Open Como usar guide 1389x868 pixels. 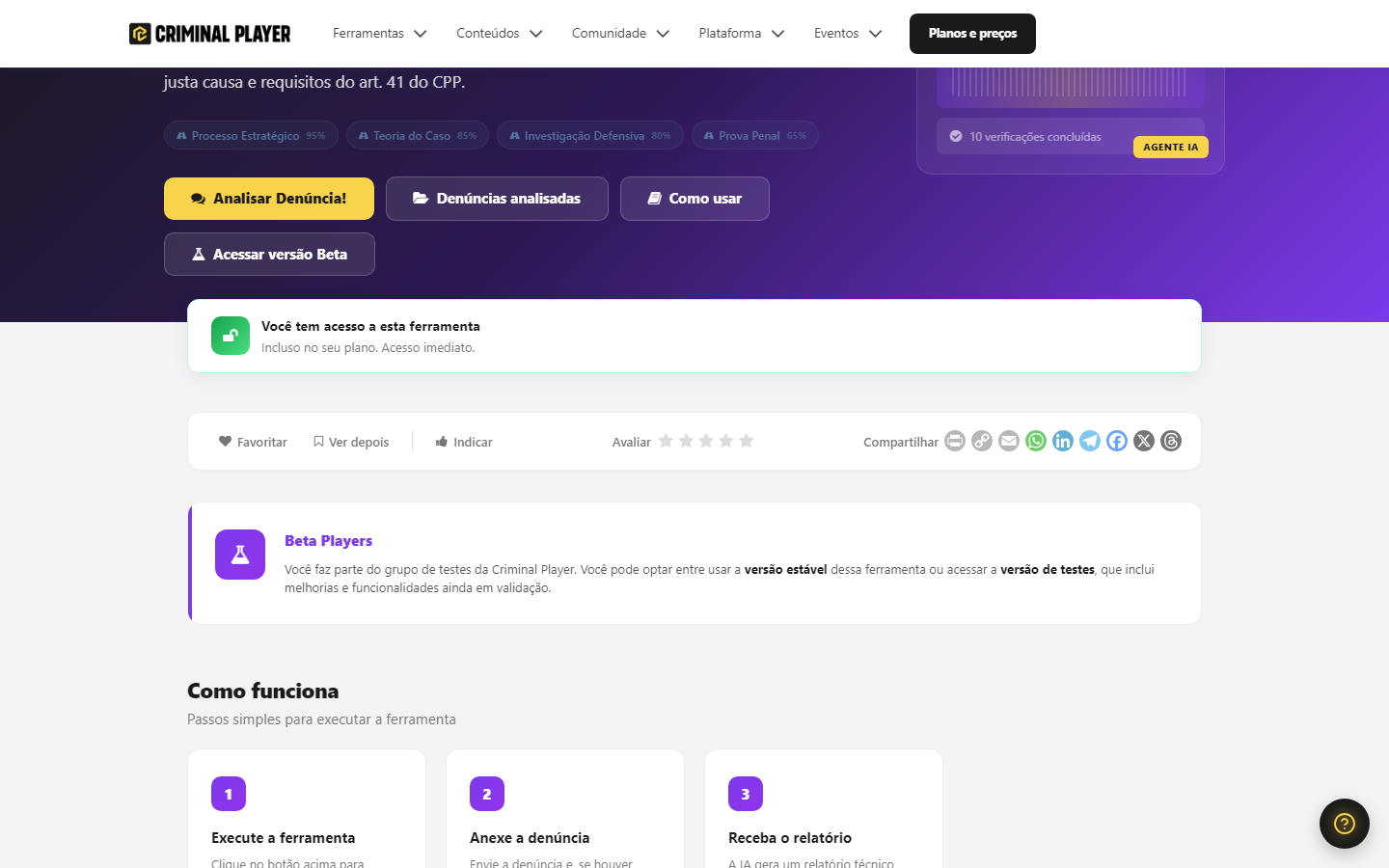[694, 199]
